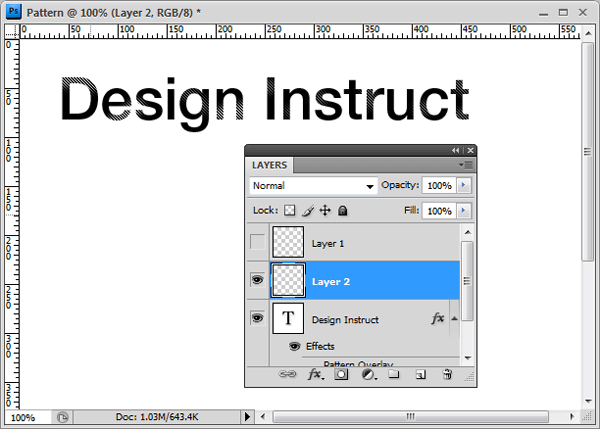600x429 pixels.
Task: Show Layer 1 visibility
Action: 257,242
